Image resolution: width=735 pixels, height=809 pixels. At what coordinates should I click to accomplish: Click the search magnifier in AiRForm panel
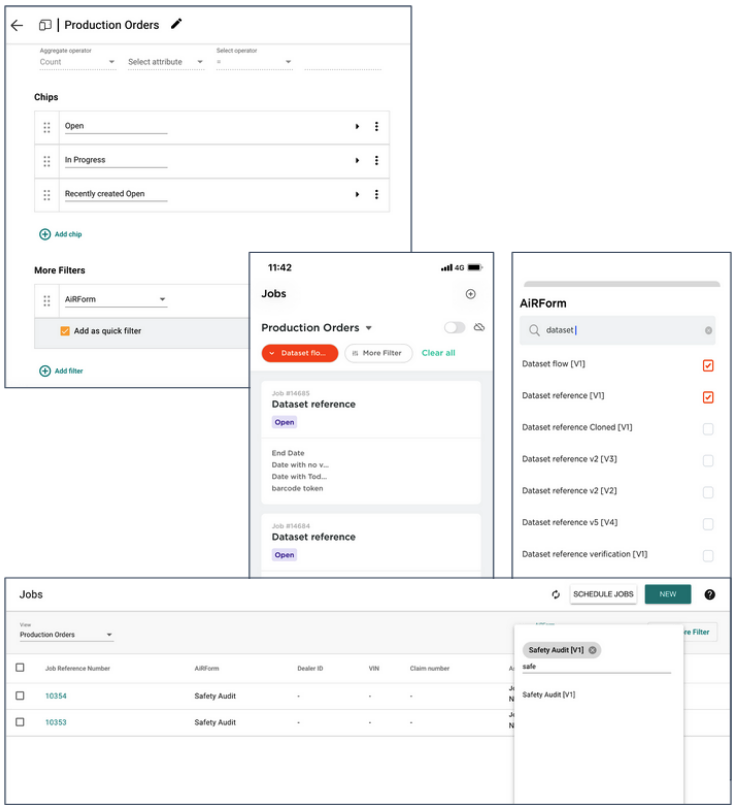point(534,330)
